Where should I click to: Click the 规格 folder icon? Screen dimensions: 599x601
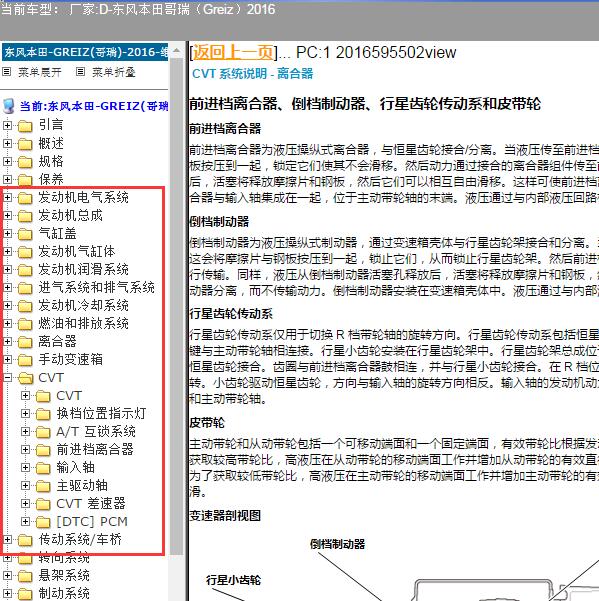pyautogui.click(x=25, y=162)
